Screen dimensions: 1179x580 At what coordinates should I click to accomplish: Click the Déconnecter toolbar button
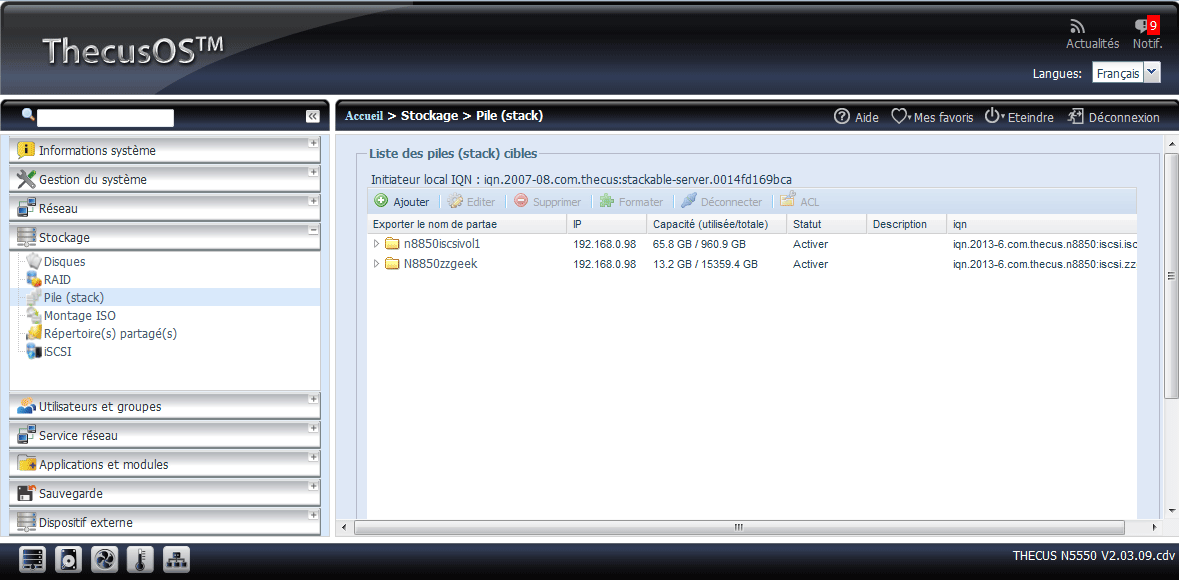click(x=722, y=202)
